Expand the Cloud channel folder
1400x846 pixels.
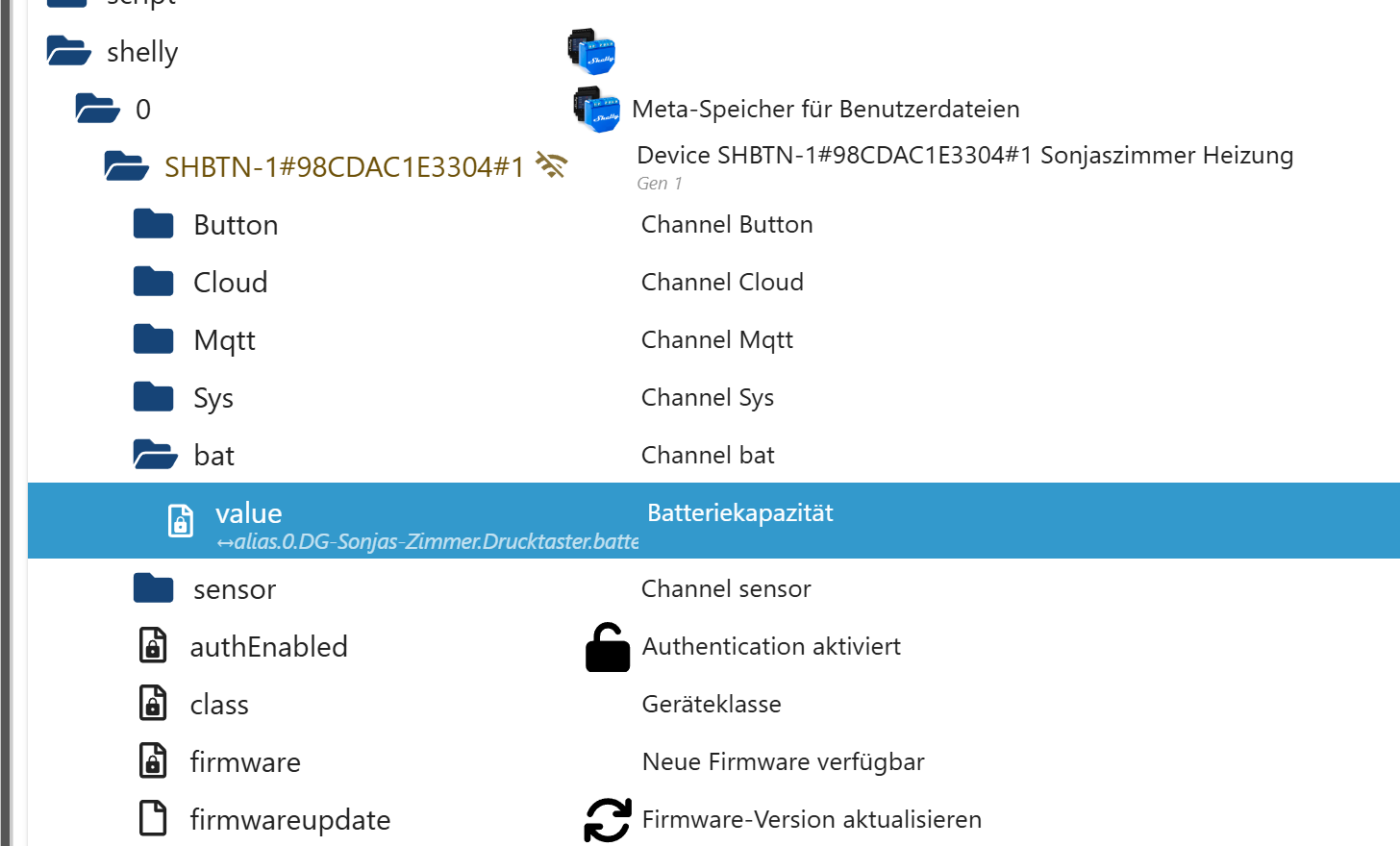pos(154,282)
